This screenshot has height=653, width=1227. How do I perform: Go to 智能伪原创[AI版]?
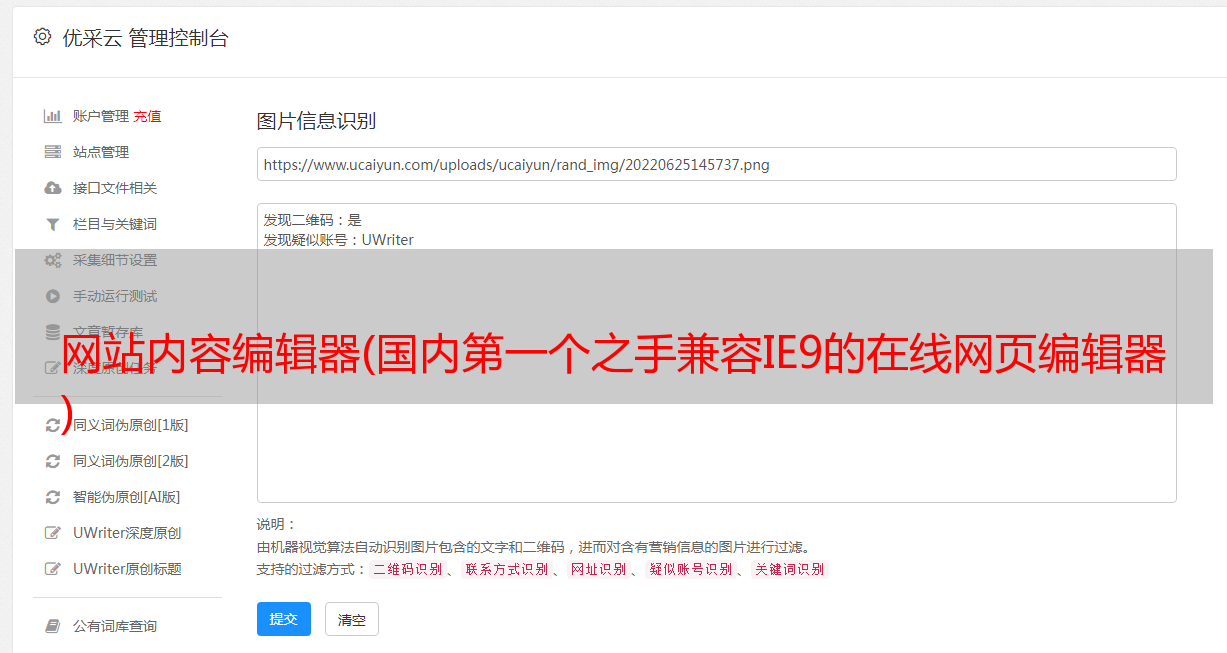[126, 497]
